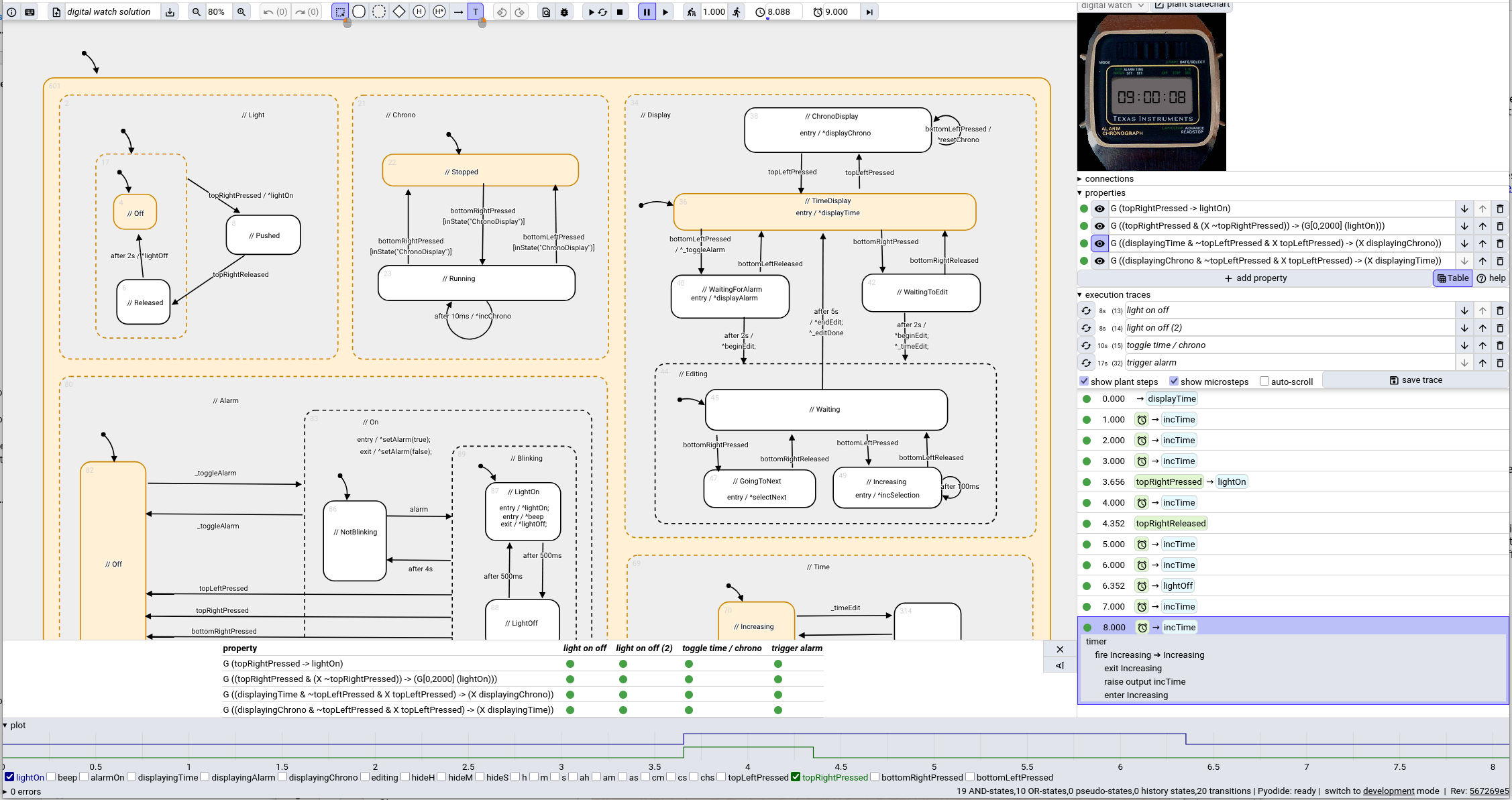Delete the 'light on off' trace
1512x800 pixels.
pyautogui.click(x=1501, y=310)
